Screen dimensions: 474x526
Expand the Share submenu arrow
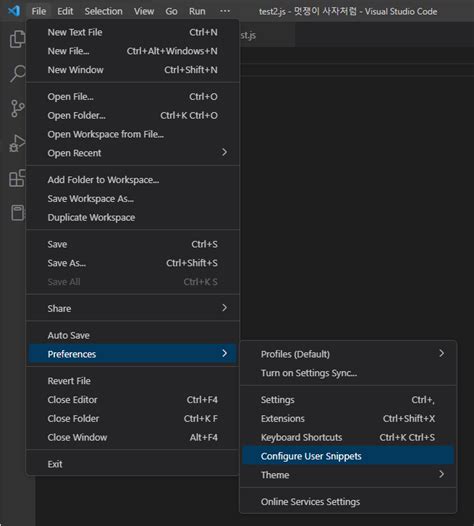click(224, 308)
